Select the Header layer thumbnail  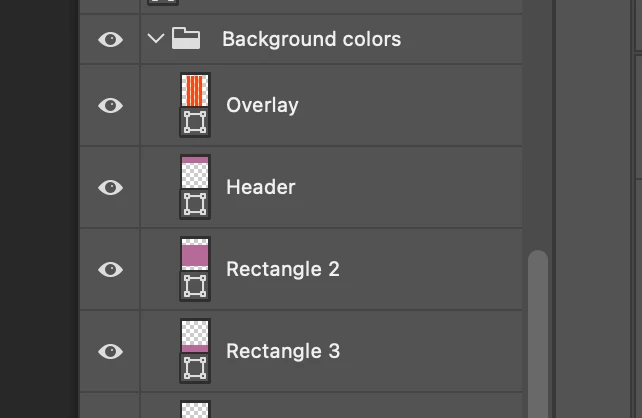click(195, 172)
